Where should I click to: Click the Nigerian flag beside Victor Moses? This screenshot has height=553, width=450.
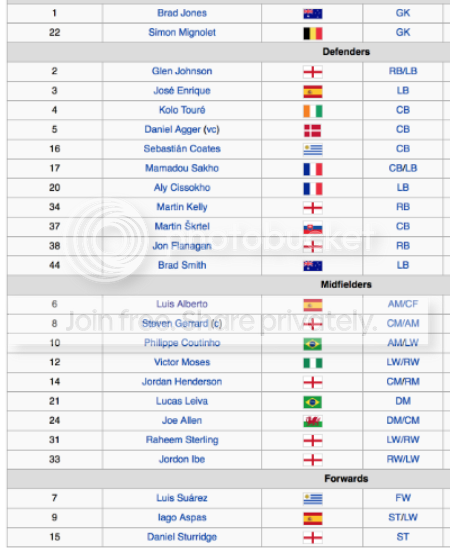pos(313,363)
